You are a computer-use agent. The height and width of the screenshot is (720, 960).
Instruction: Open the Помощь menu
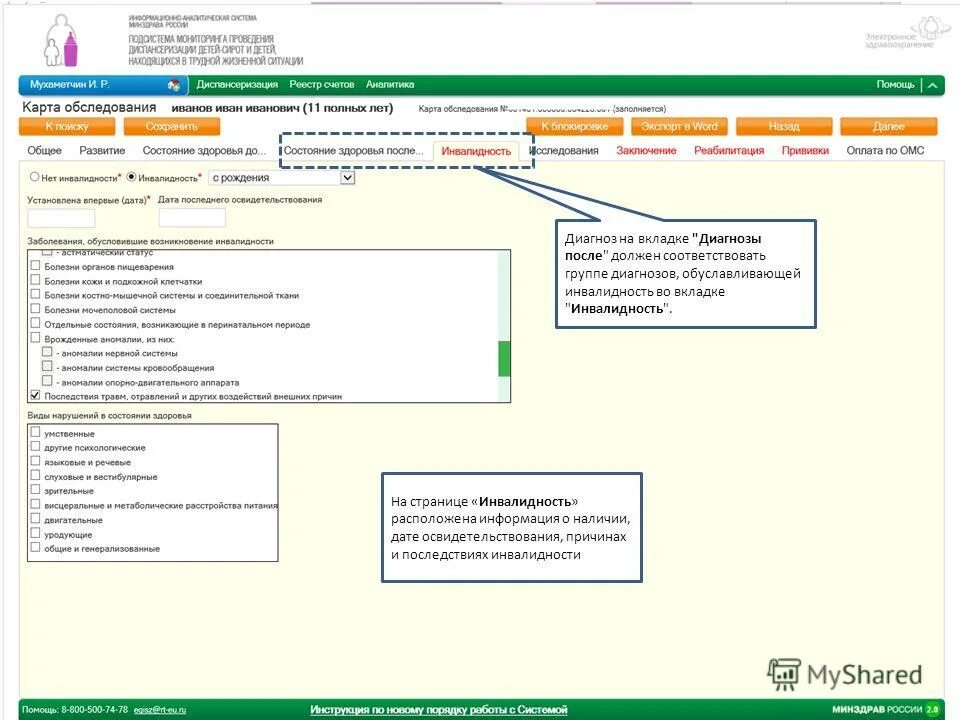895,84
